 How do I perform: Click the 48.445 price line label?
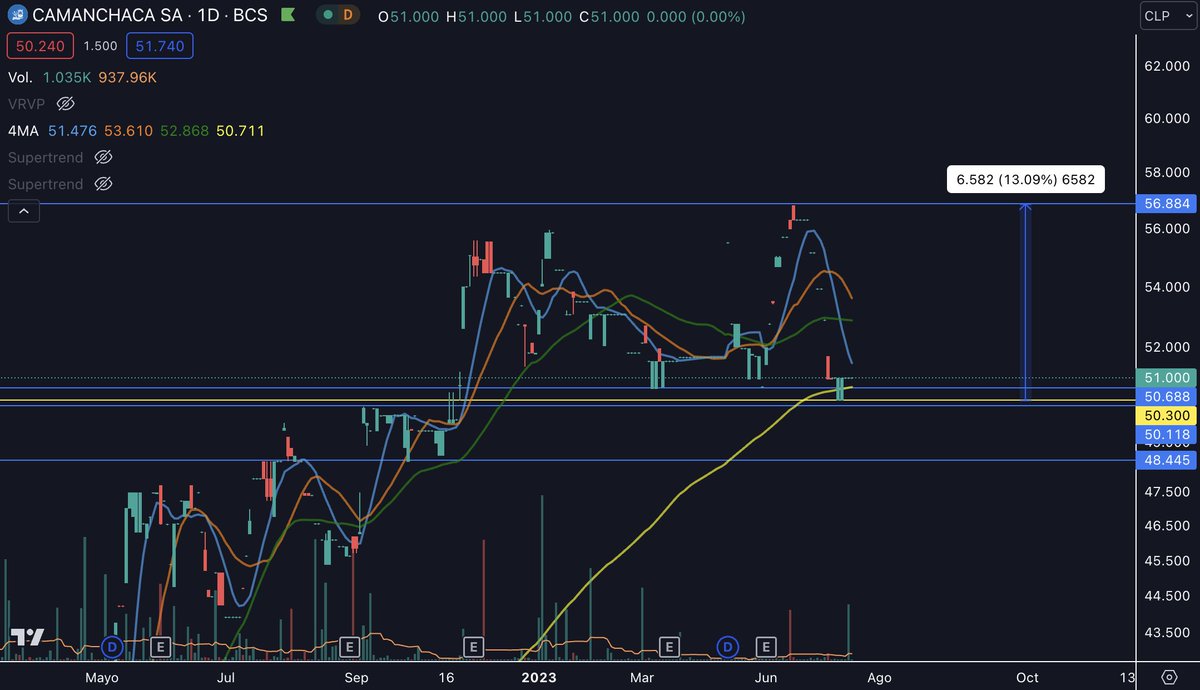click(x=1166, y=459)
